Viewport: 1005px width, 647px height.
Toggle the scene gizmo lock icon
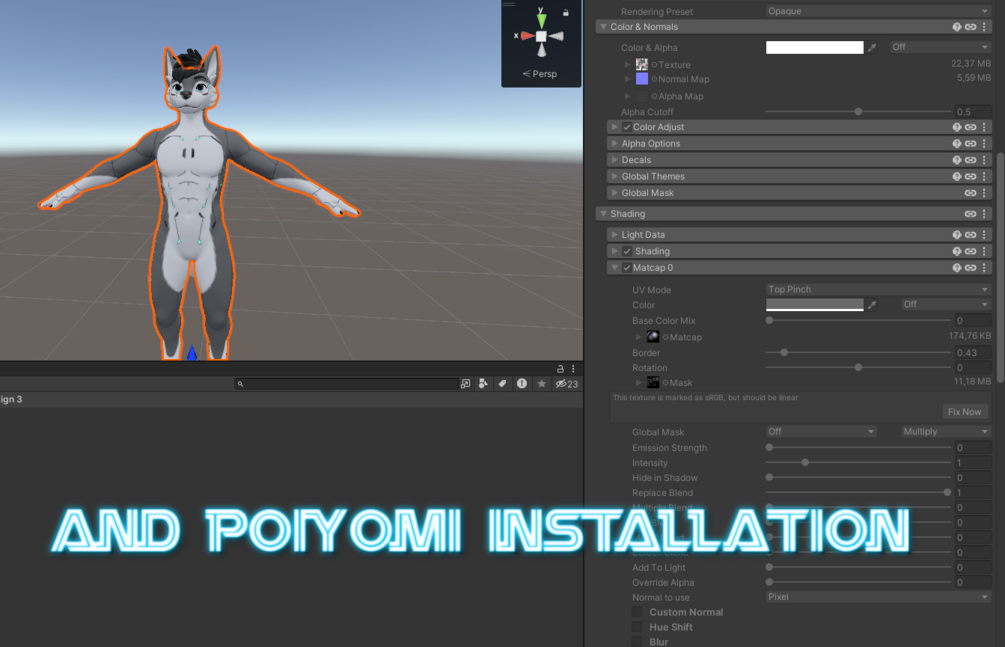[565, 12]
